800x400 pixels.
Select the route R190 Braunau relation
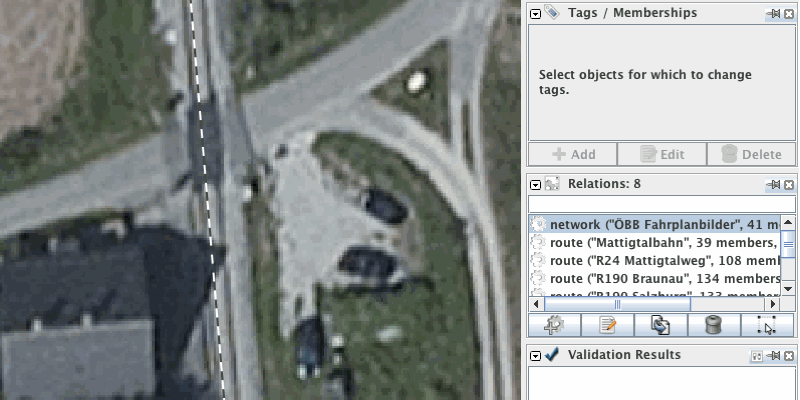(655, 278)
